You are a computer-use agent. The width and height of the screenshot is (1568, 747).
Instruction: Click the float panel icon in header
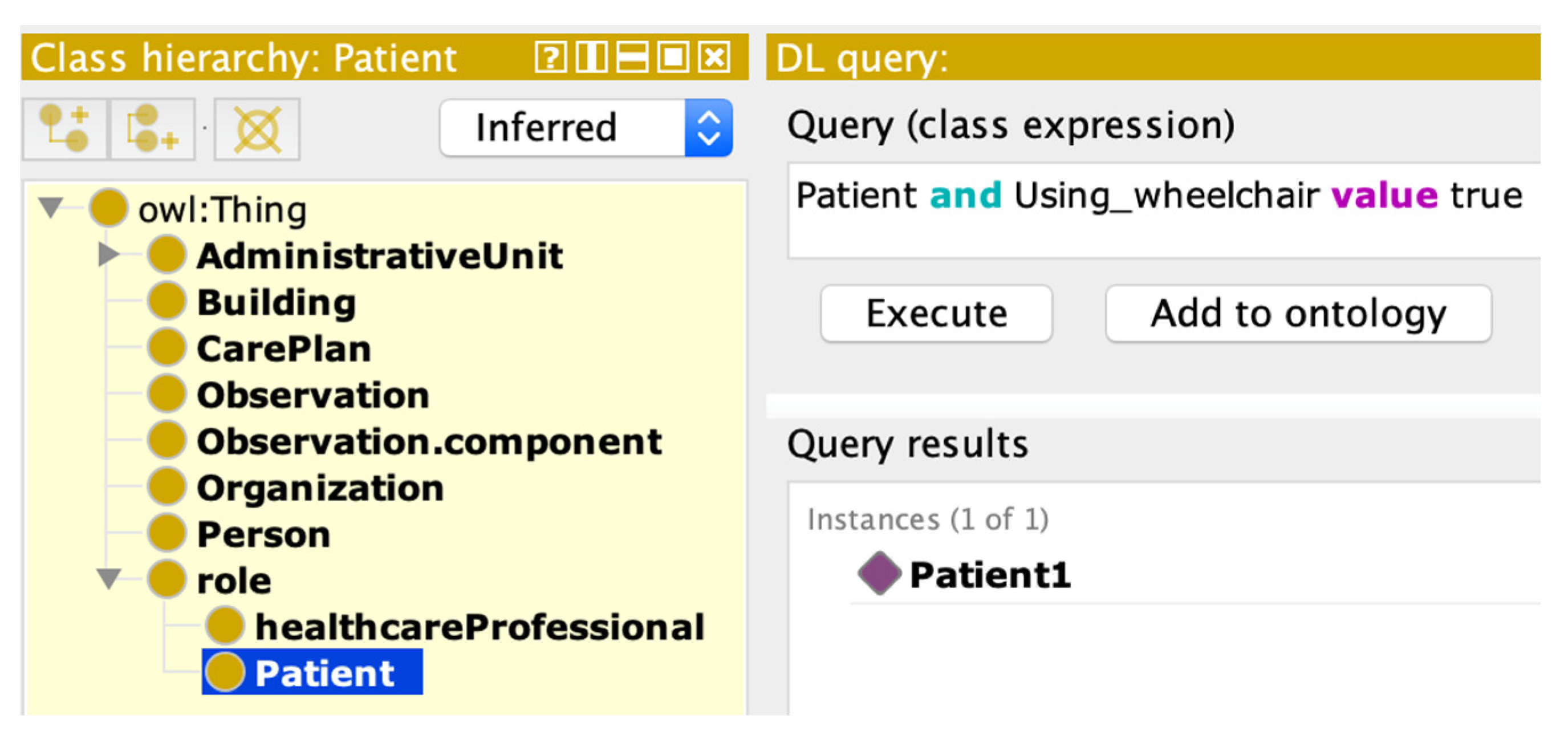click(673, 58)
